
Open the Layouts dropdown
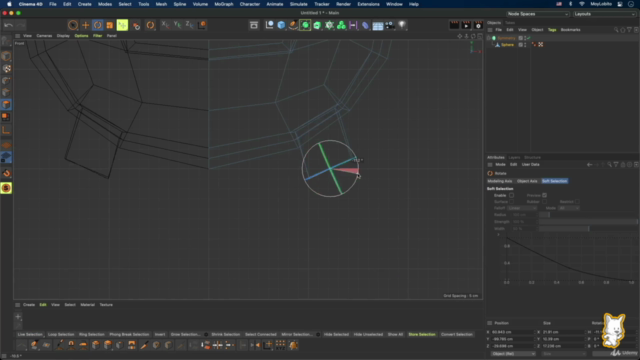pos(604,14)
